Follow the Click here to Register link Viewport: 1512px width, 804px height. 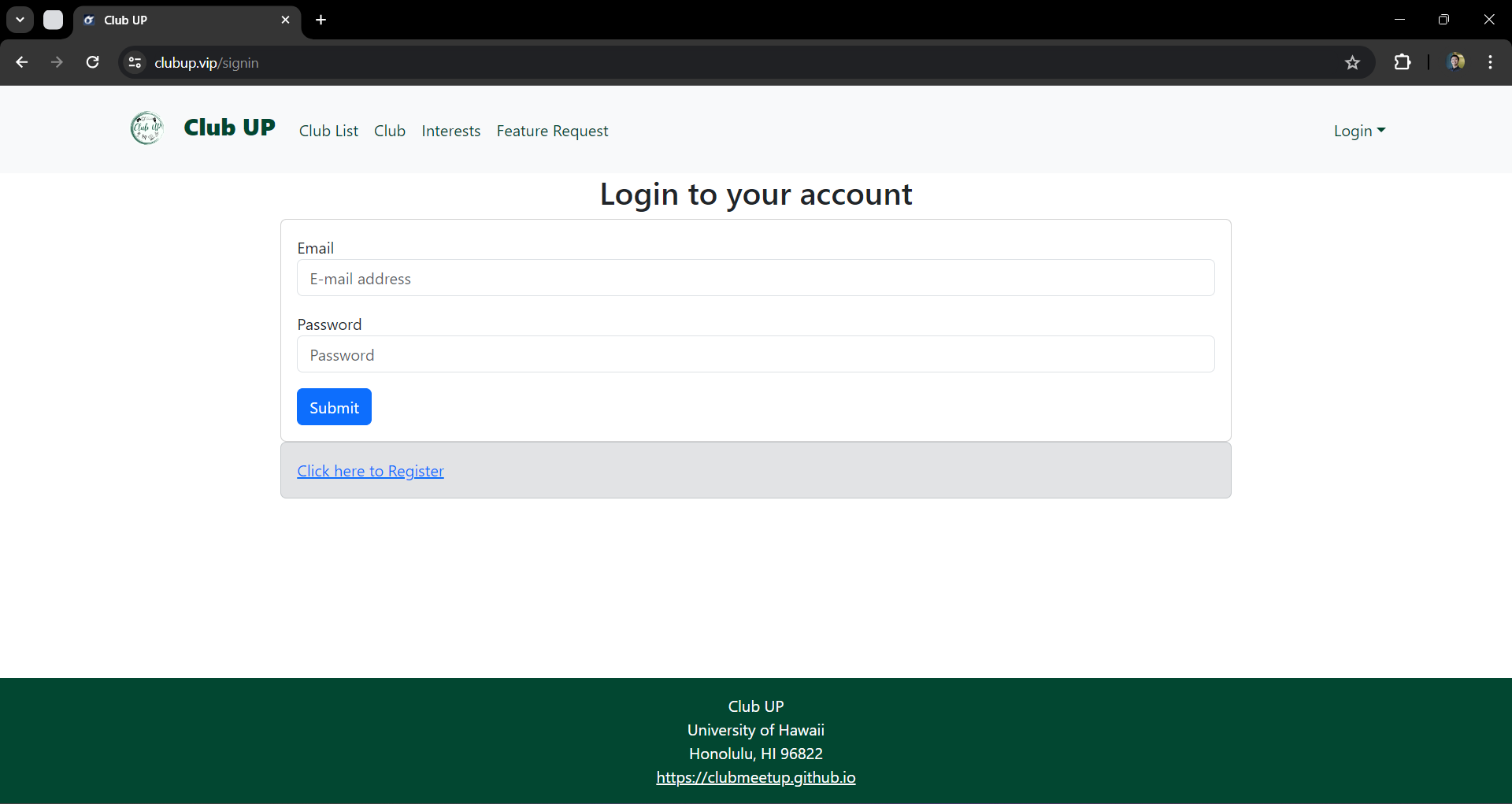370,470
